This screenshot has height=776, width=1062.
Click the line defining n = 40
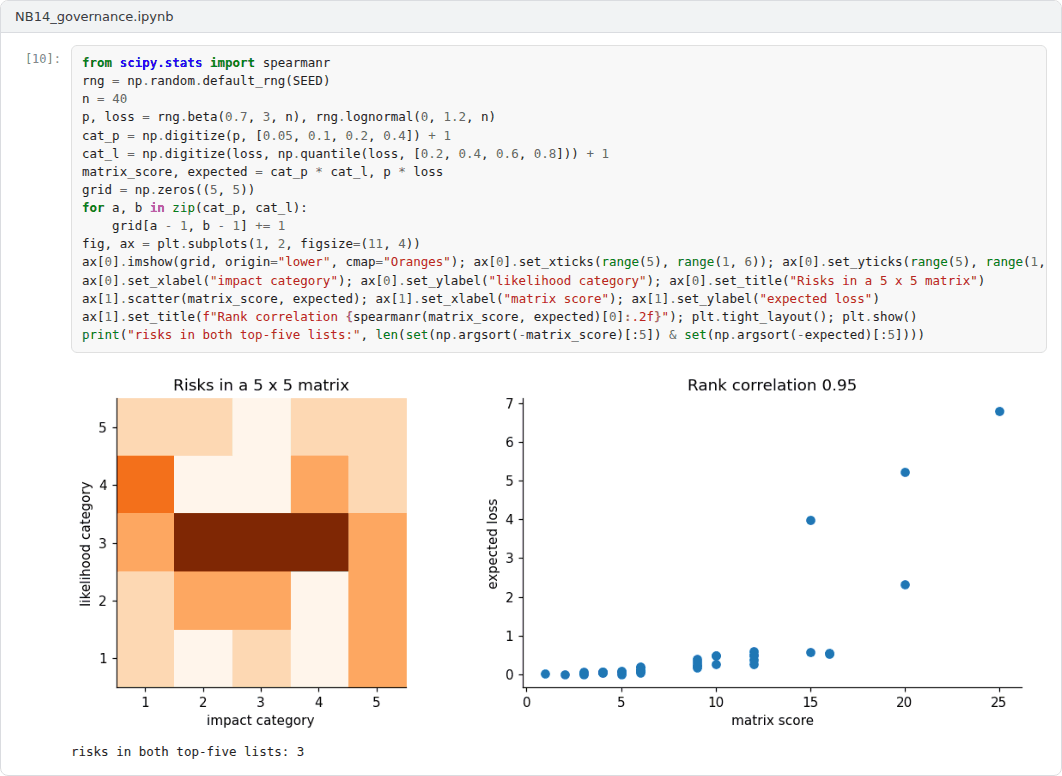click(104, 99)
